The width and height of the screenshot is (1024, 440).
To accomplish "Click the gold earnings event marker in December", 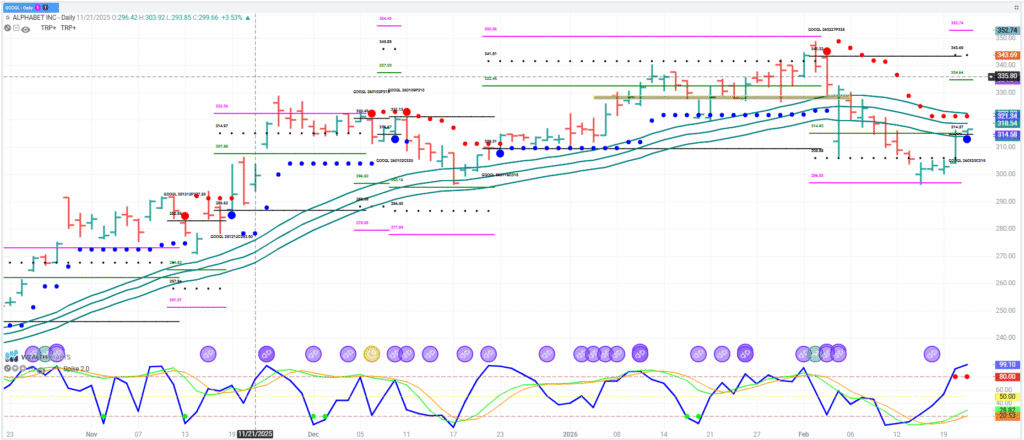I will pyautogui.click(x=372, y=353).
